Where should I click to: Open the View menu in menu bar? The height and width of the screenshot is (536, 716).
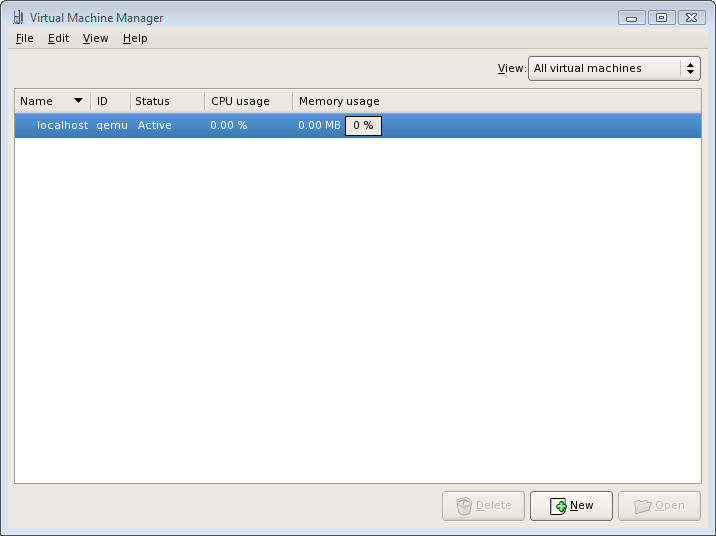pyautogui.click(x=95, y=38)
